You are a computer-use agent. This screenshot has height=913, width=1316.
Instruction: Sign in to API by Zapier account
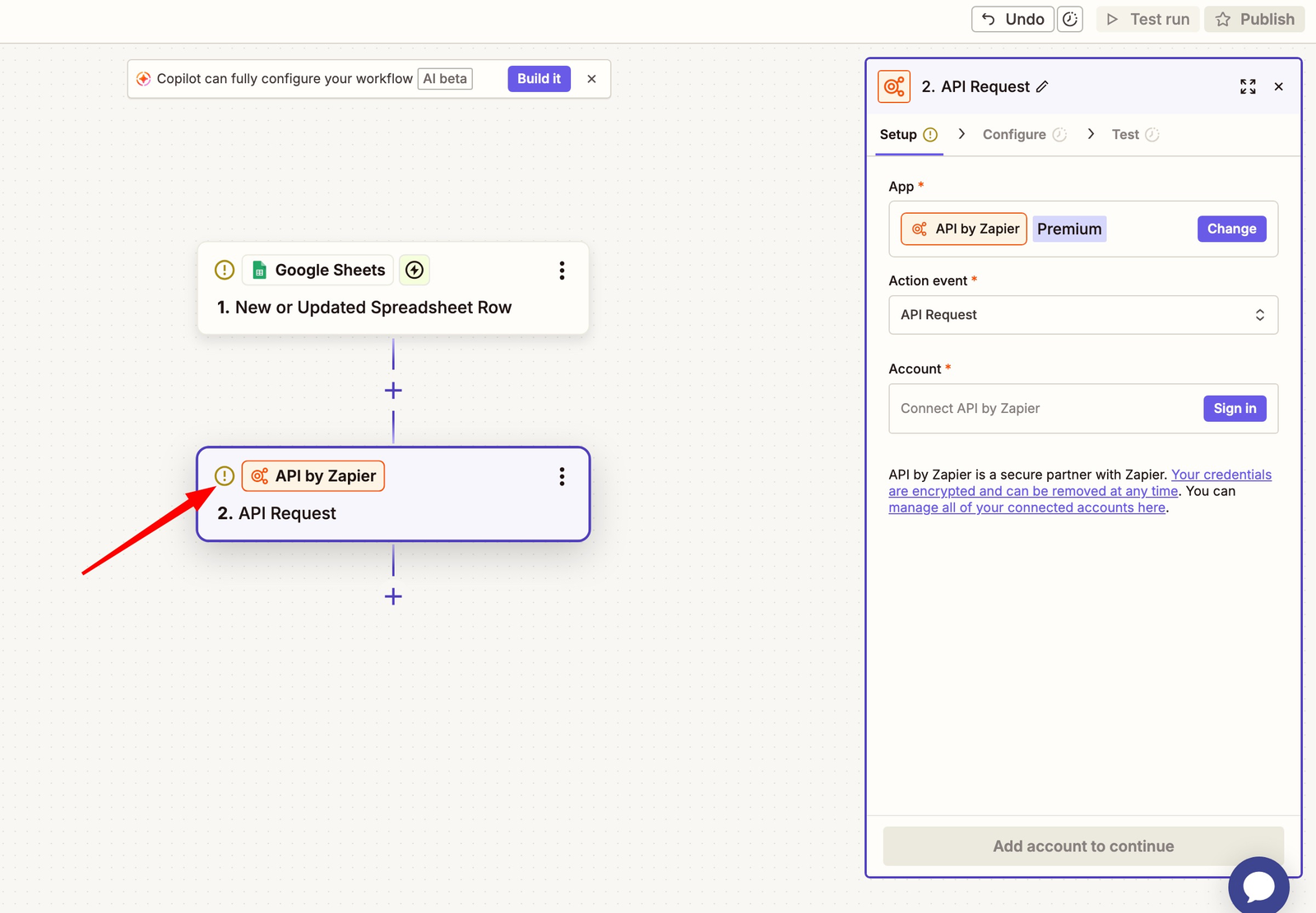pyautogui.click(x=1235, y=409)
